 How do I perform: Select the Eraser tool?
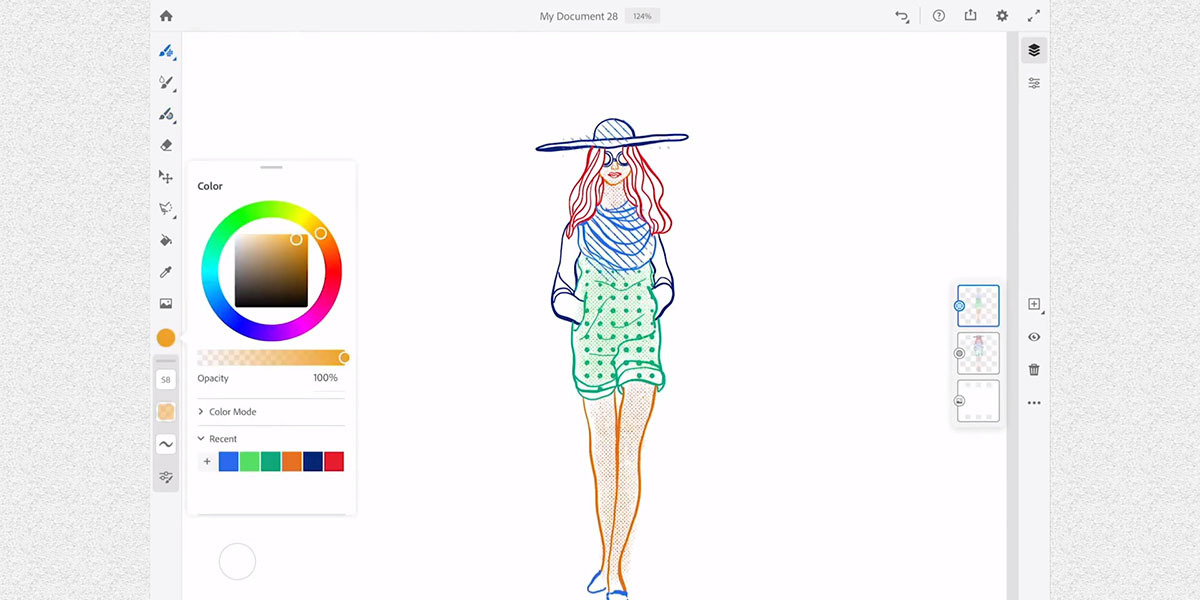tap(166, 145)
